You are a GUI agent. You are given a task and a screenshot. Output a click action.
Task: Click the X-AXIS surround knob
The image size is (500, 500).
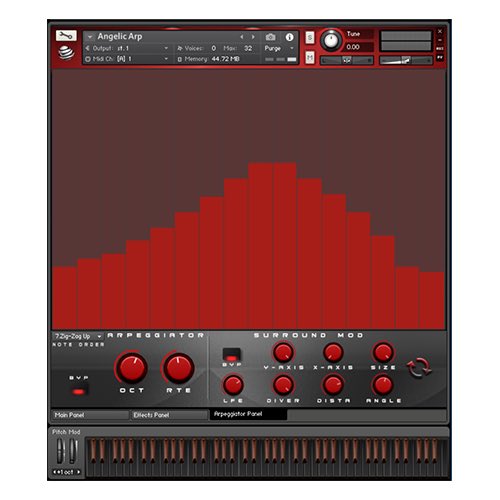(x=333, y=352)
